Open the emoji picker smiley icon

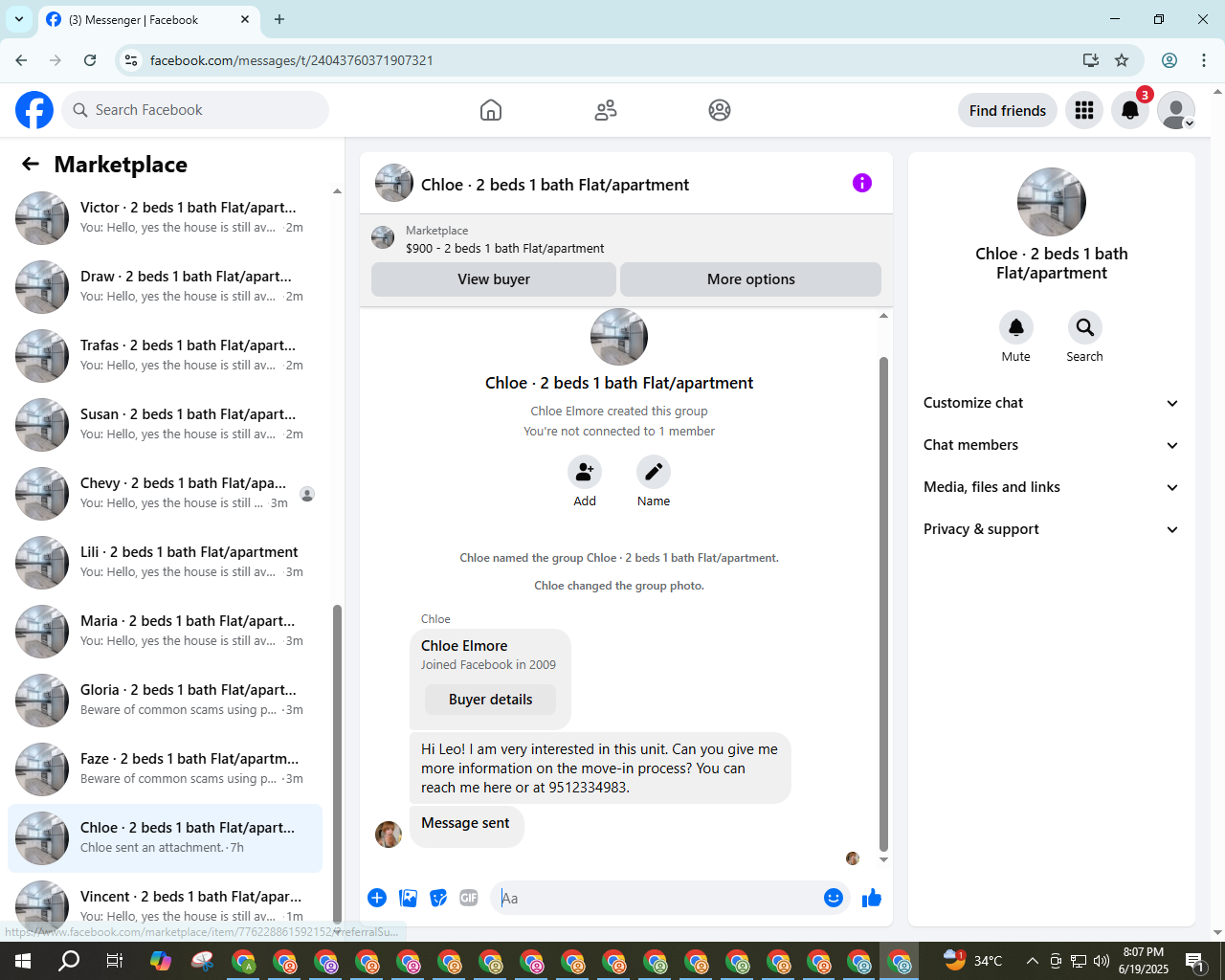pos(834,898)
